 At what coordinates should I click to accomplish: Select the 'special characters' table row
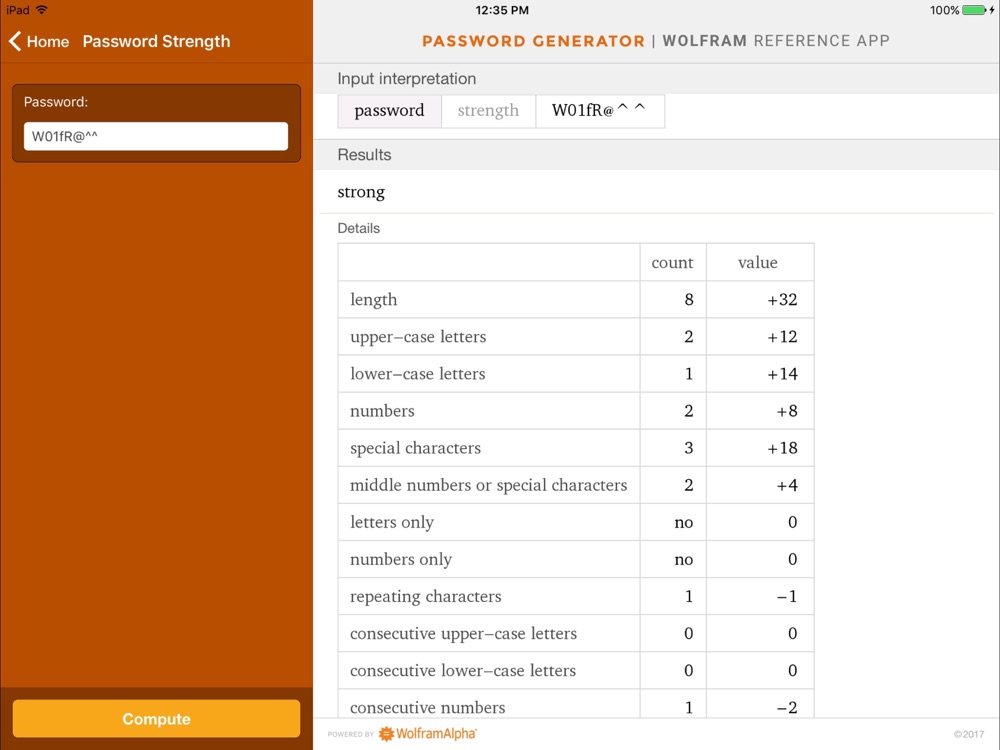(576, 448)
